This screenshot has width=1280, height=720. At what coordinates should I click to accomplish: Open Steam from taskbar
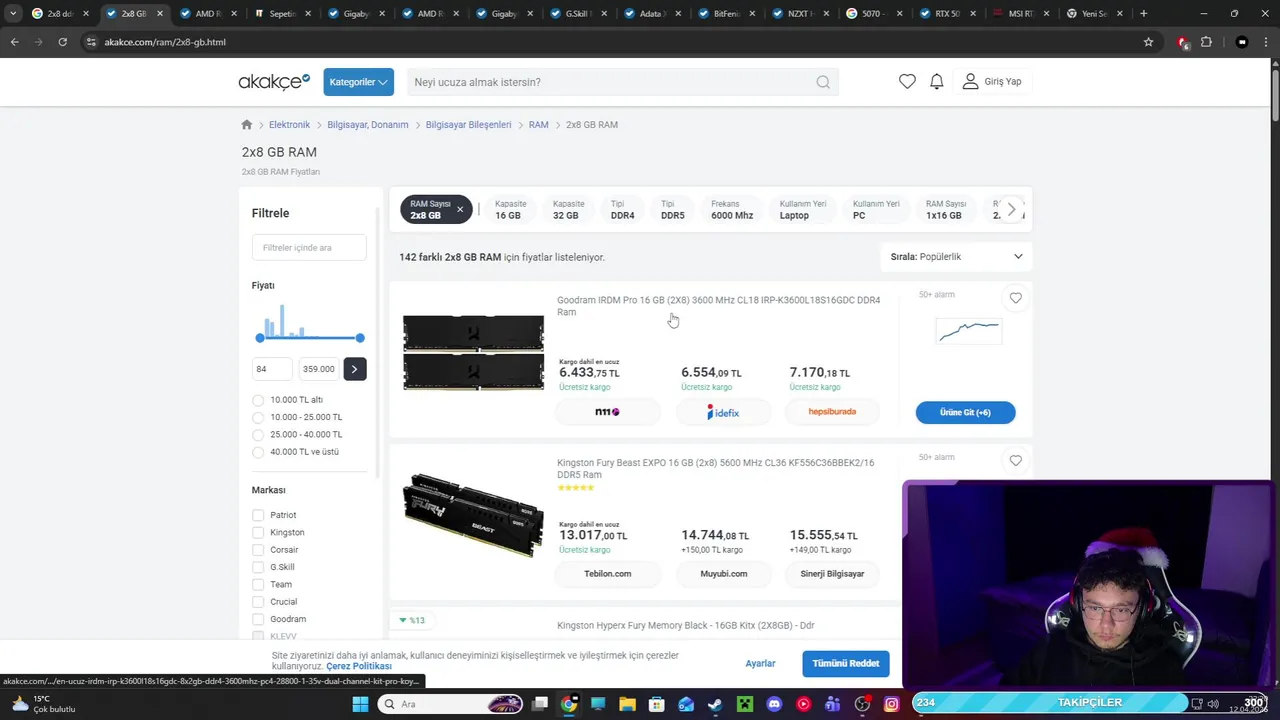click(x=714, y=704)
